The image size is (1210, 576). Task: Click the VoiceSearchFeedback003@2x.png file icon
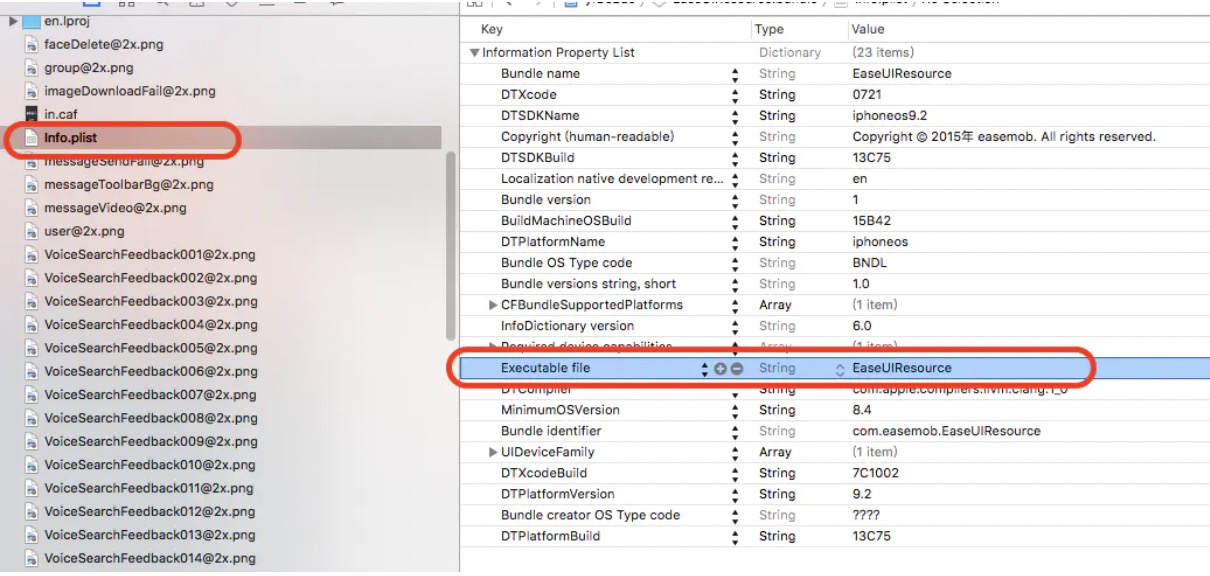pos(31,301)
